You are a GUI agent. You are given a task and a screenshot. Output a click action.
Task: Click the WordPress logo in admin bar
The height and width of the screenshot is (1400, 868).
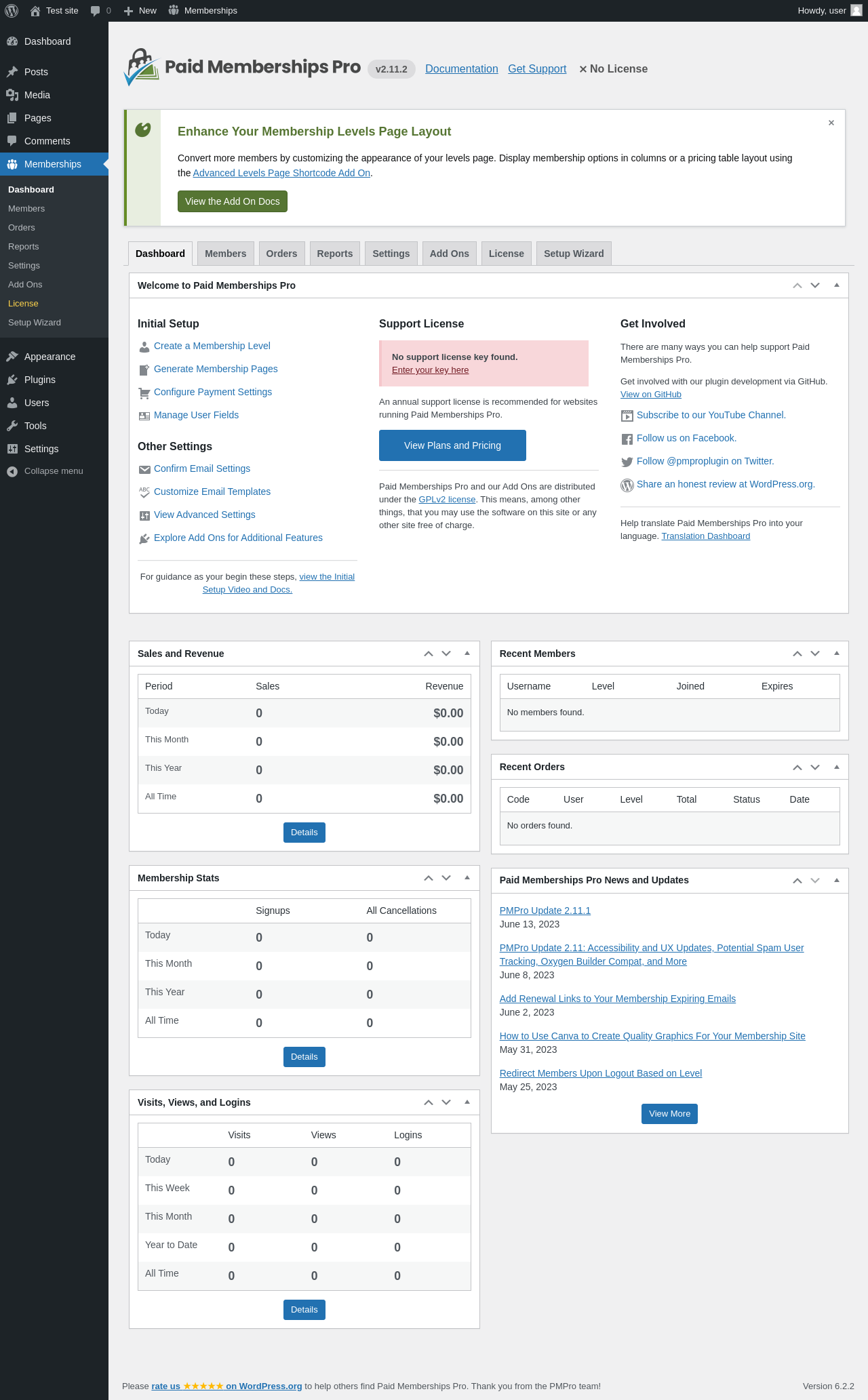(x=11, y=11)
